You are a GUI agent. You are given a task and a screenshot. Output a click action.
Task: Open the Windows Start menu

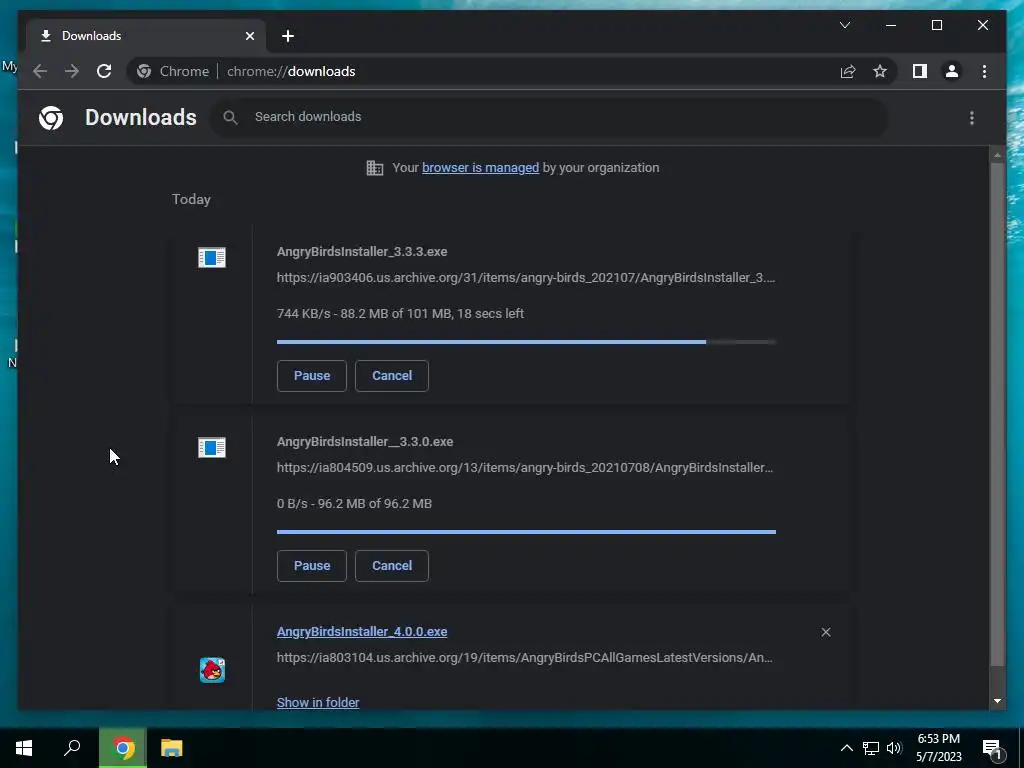24,748
